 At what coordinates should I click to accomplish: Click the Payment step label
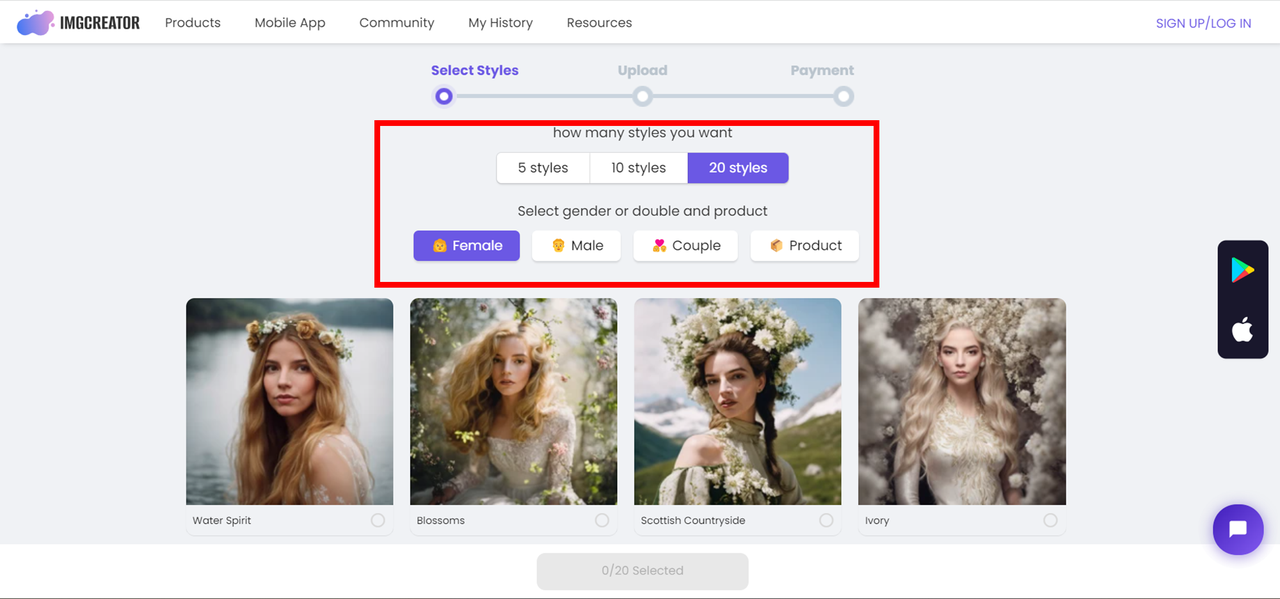pyautogui.click(x=822, y=70)
